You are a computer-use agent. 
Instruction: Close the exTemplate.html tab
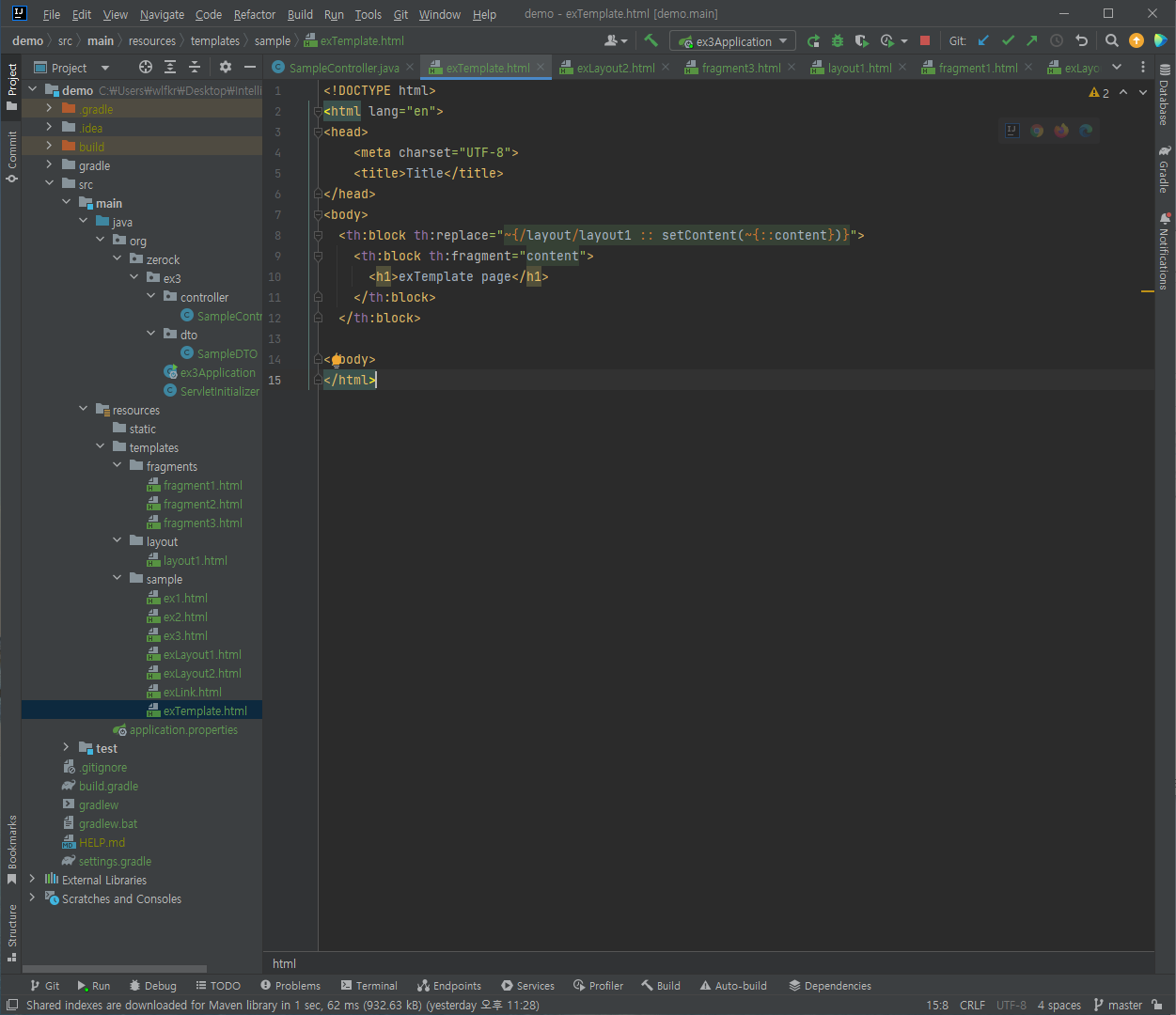(x=541, y=67)
